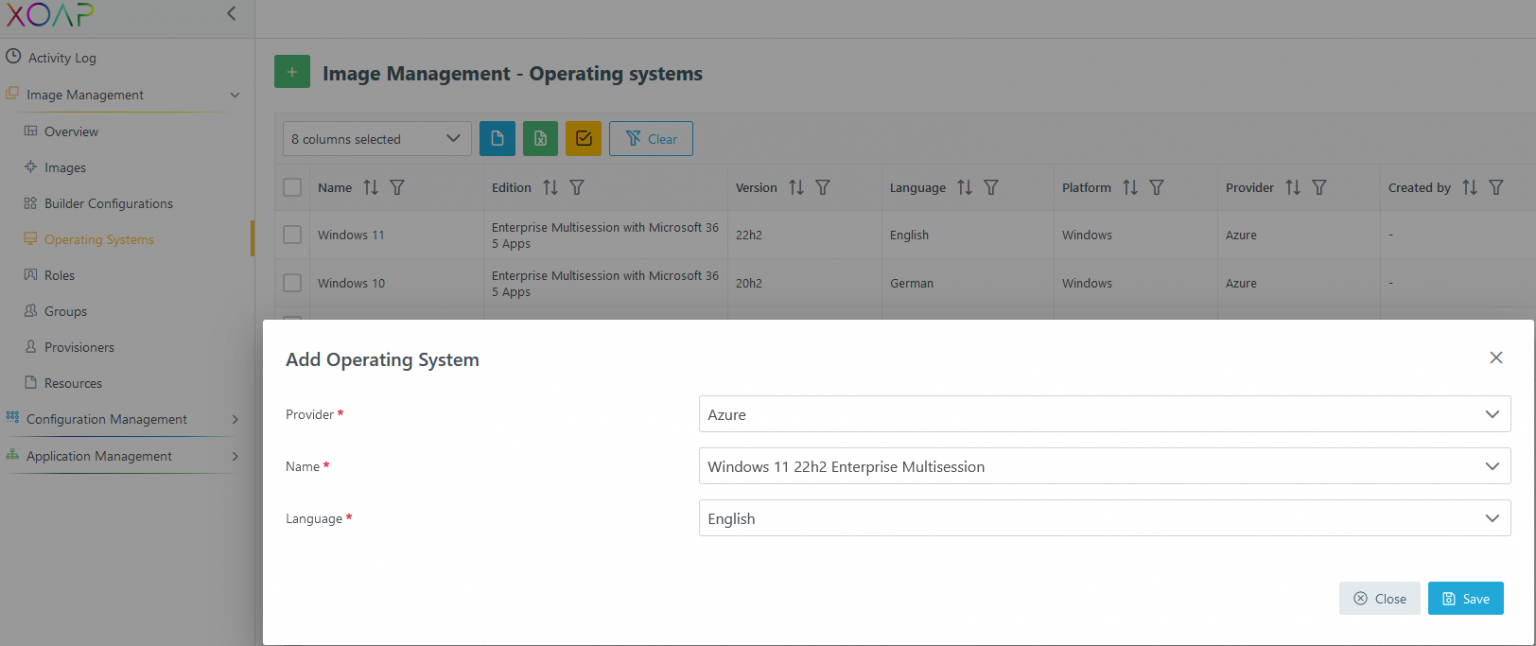Open the Activity Log section

(62, 57)
